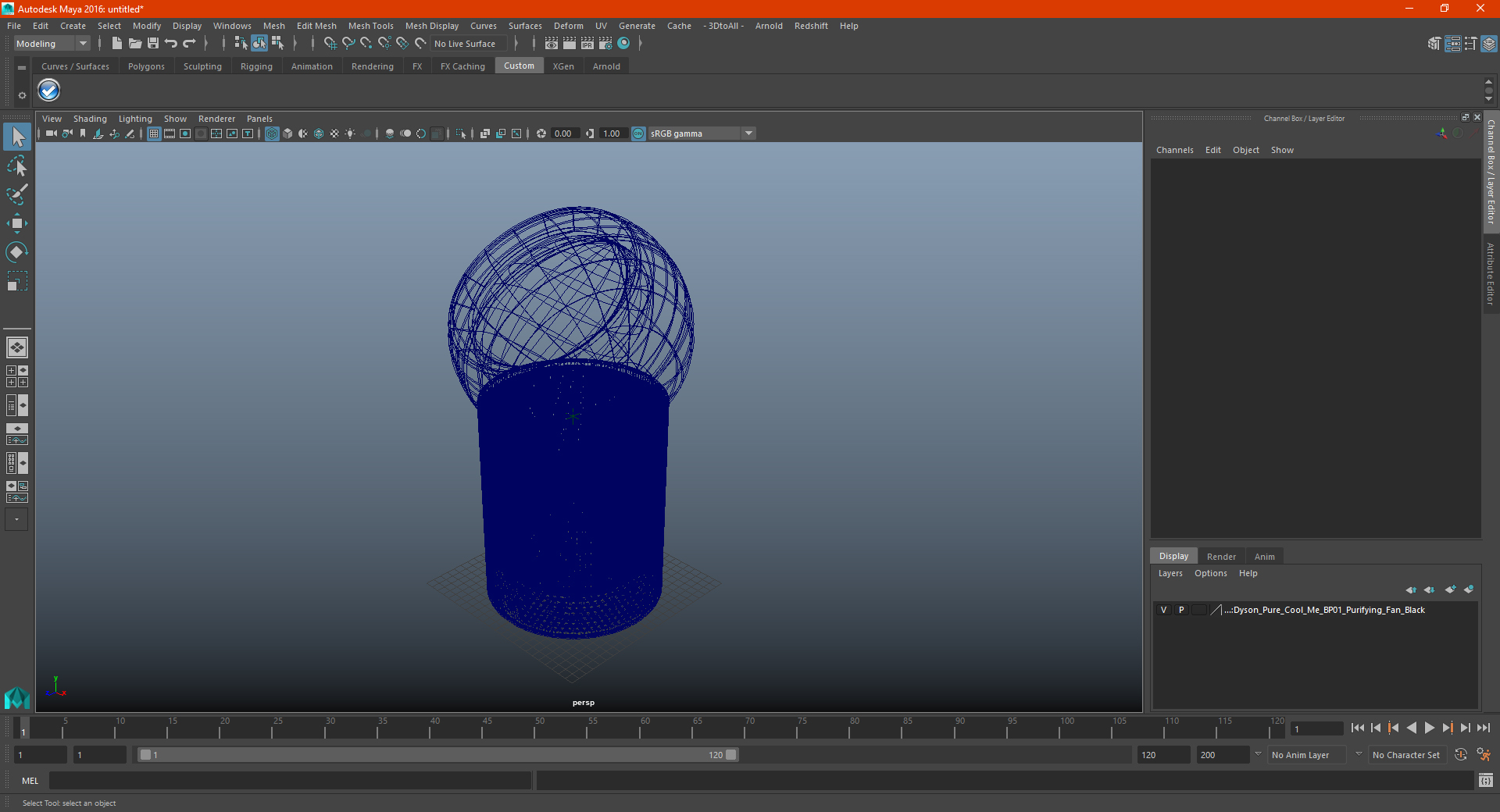Open layer editor Options menu
Image resolution: width=1500 pixels, height=812 pixels.
[1210, 573]
